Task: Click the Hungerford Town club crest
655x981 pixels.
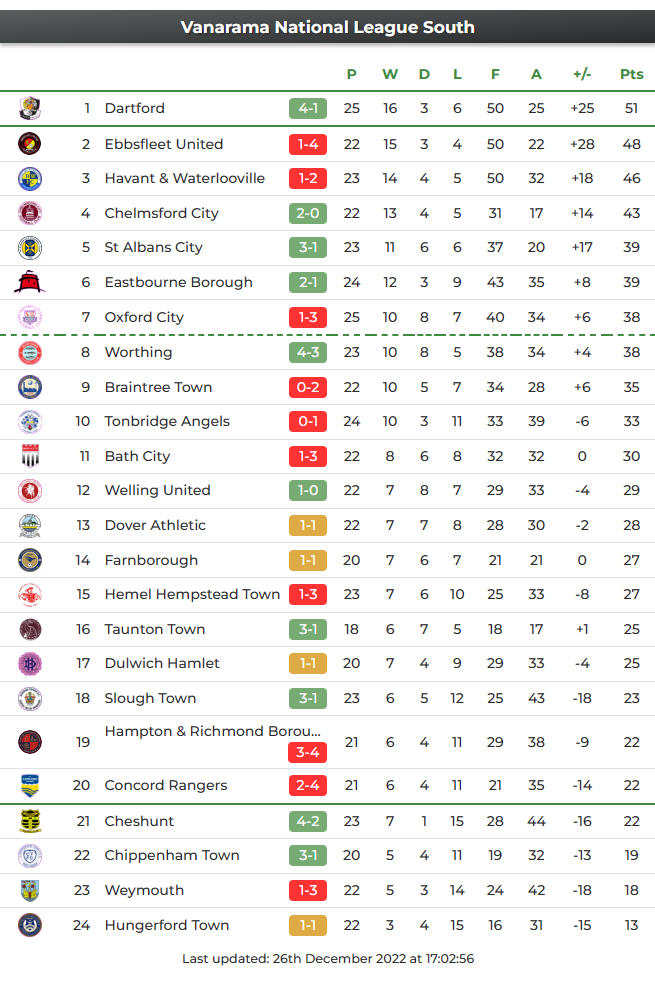Action: coord(30,925)
